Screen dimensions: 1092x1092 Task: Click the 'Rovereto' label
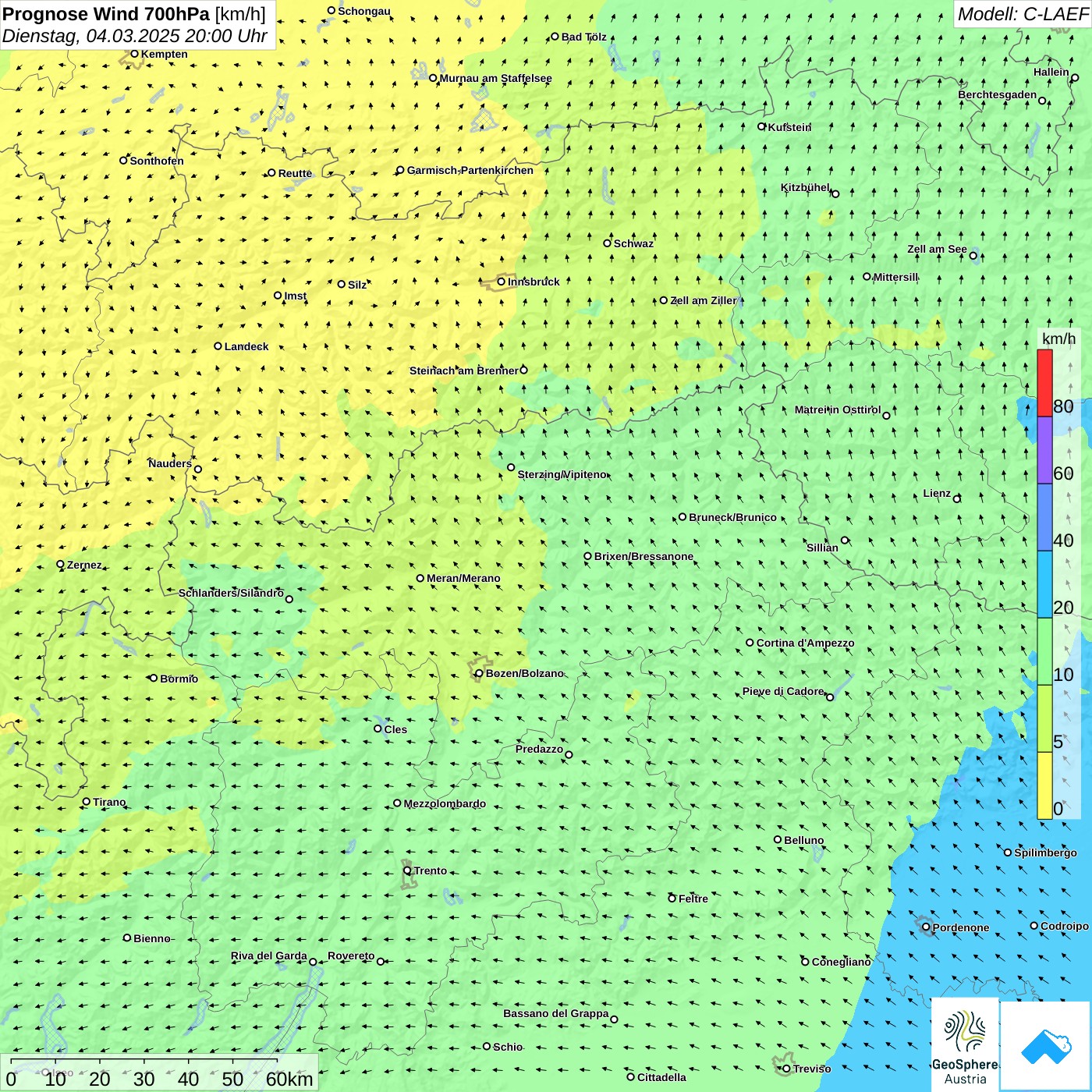point(351,955)
